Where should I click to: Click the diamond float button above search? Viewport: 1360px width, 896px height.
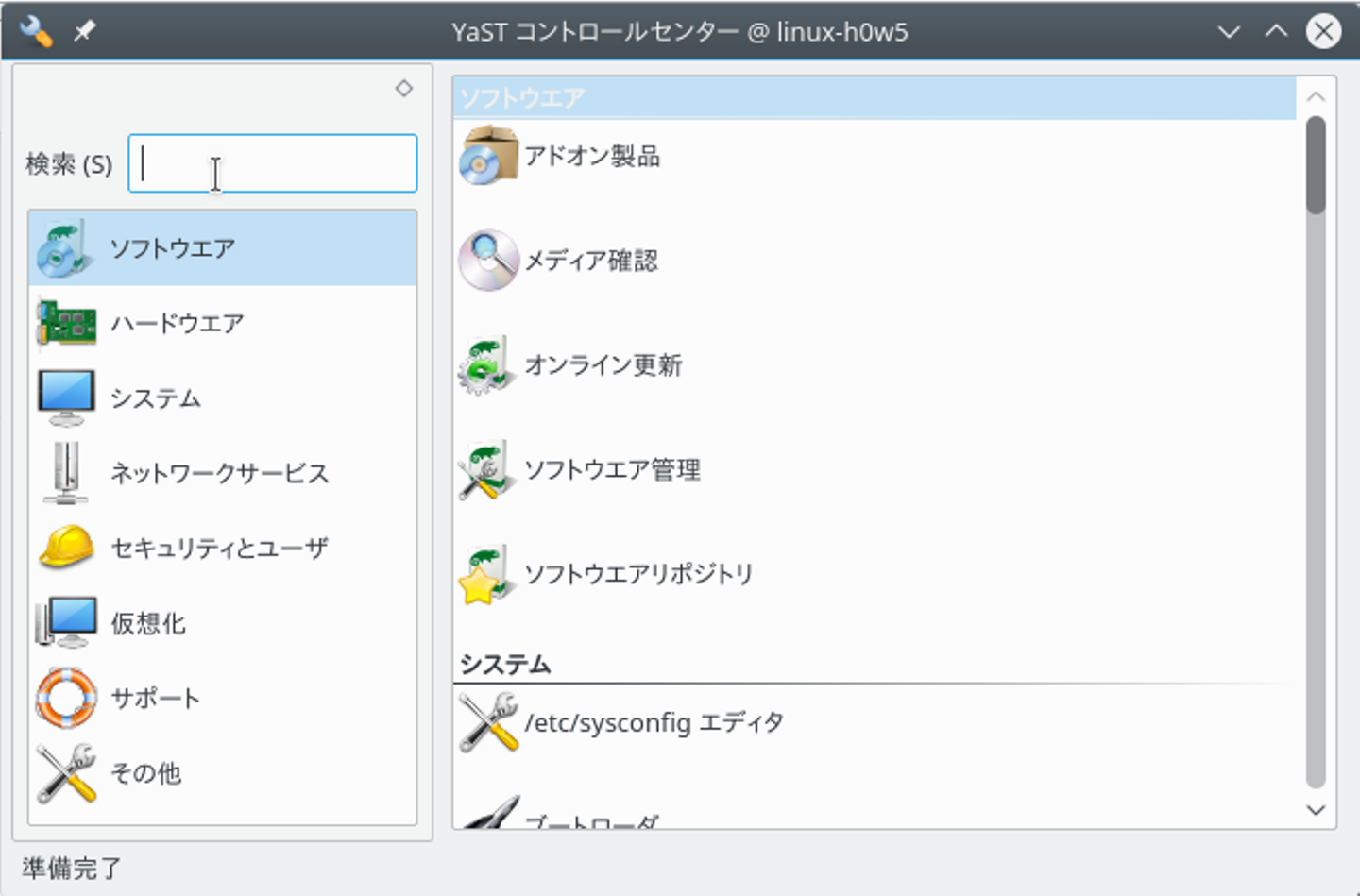(x=404, y=88)
